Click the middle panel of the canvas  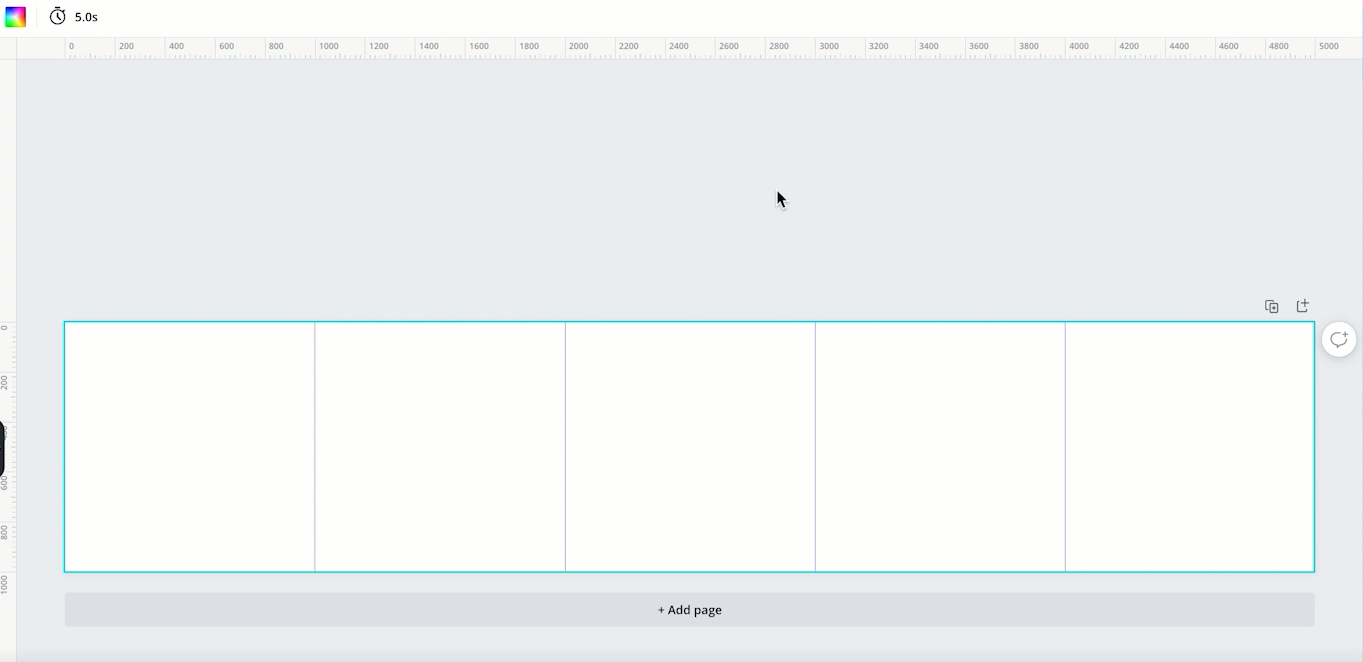(690, 447)
